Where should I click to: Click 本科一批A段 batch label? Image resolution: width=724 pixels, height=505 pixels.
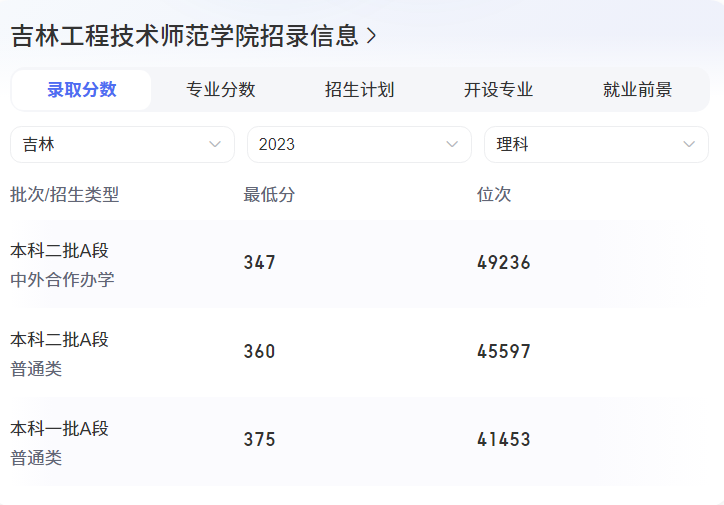(x=60, y=429)
